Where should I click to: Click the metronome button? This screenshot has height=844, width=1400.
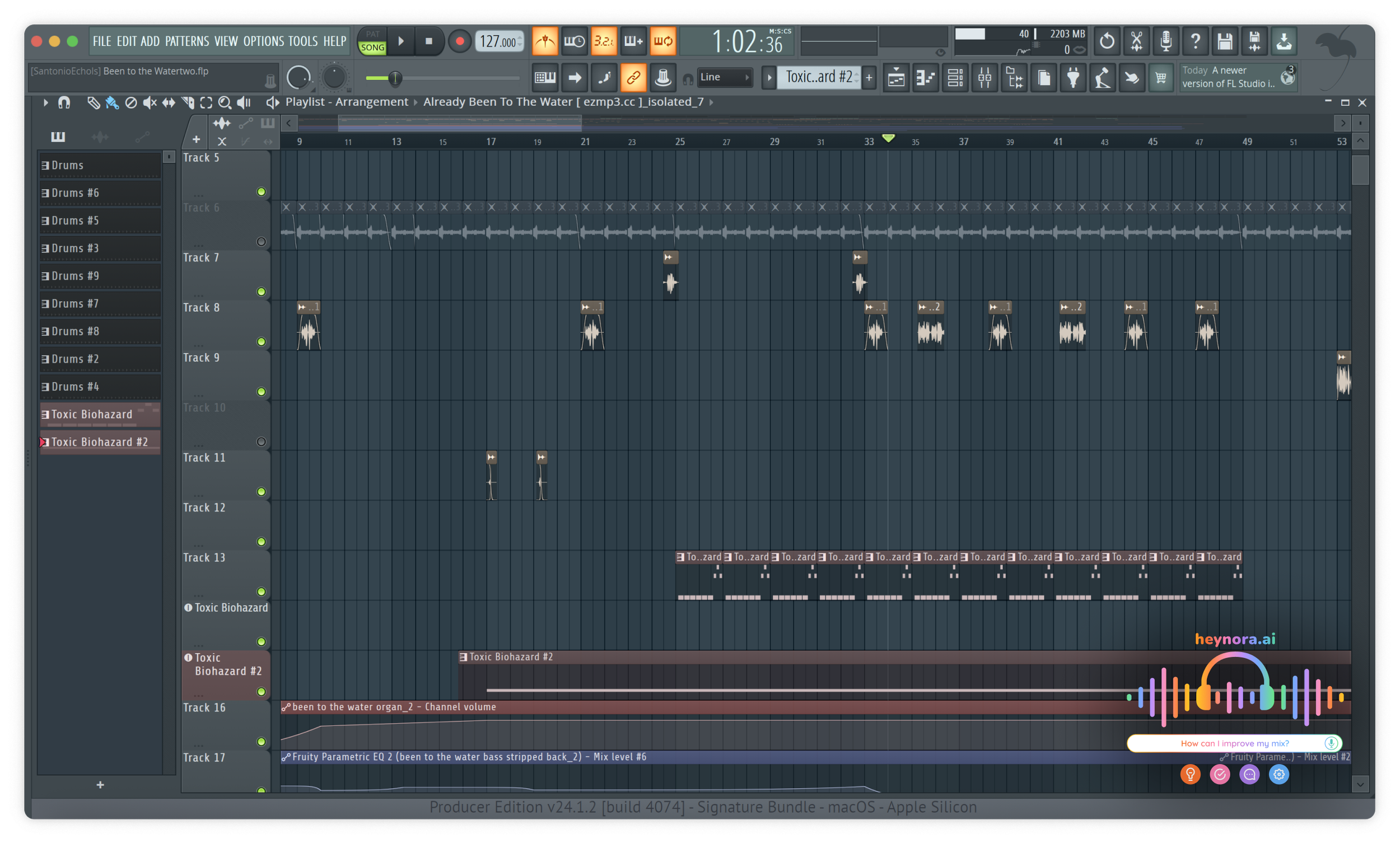[544, 41]
